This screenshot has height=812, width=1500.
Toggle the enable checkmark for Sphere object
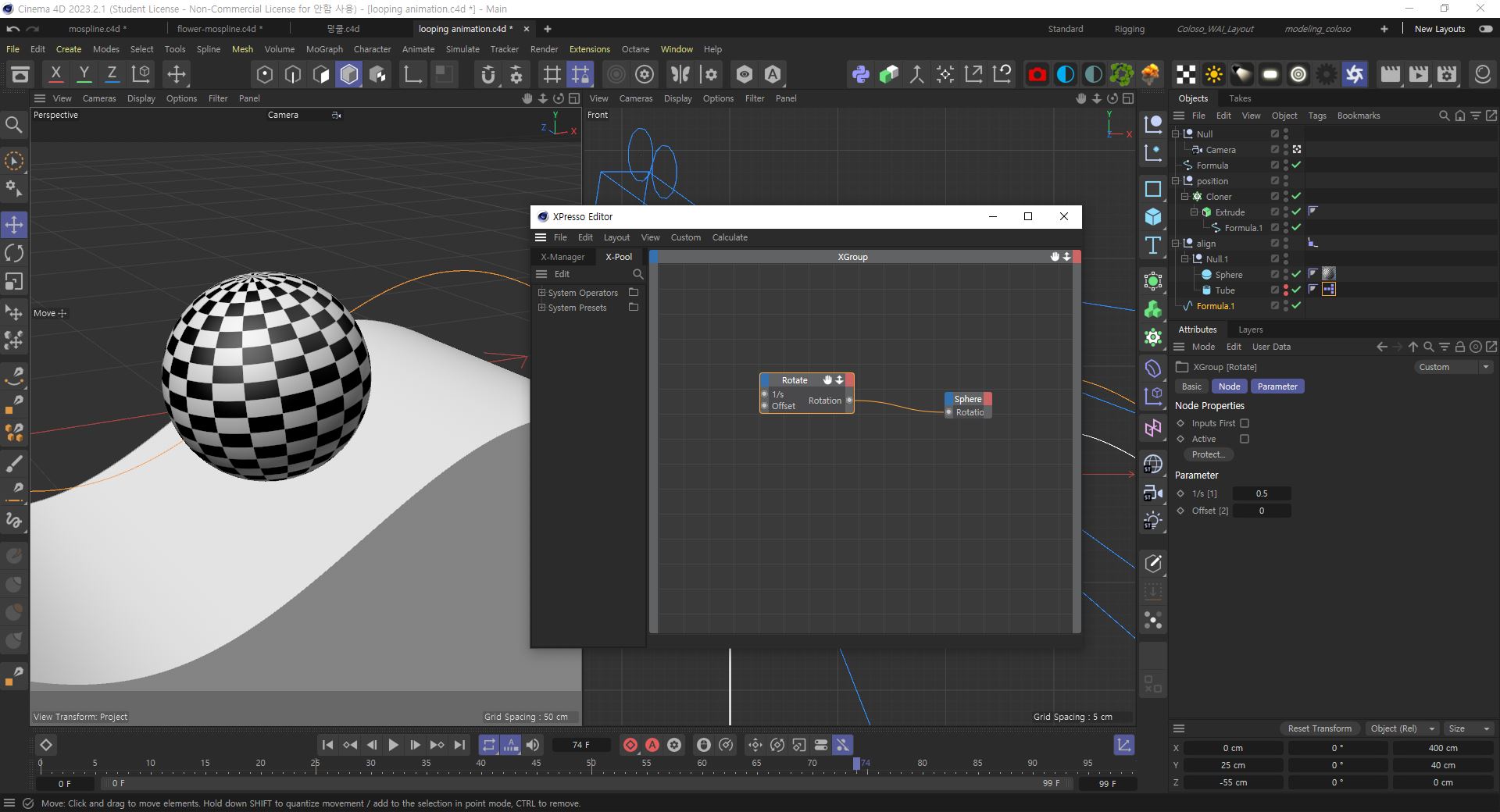(1296, 274)
